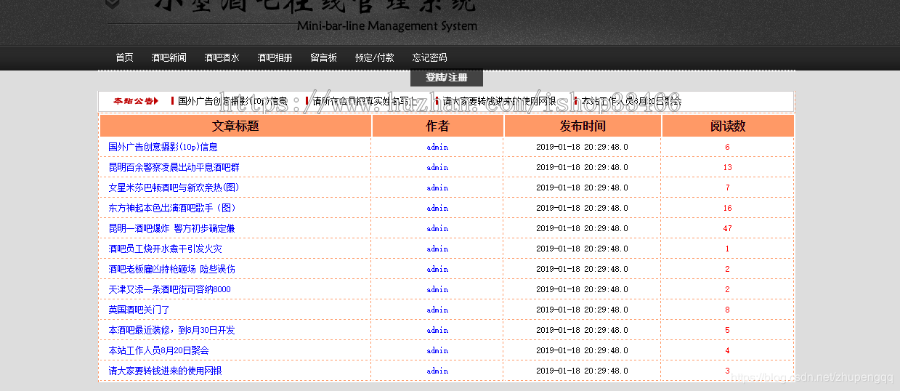
Task: Open the 酒吧相册 menu item
Action: point(274,58)
